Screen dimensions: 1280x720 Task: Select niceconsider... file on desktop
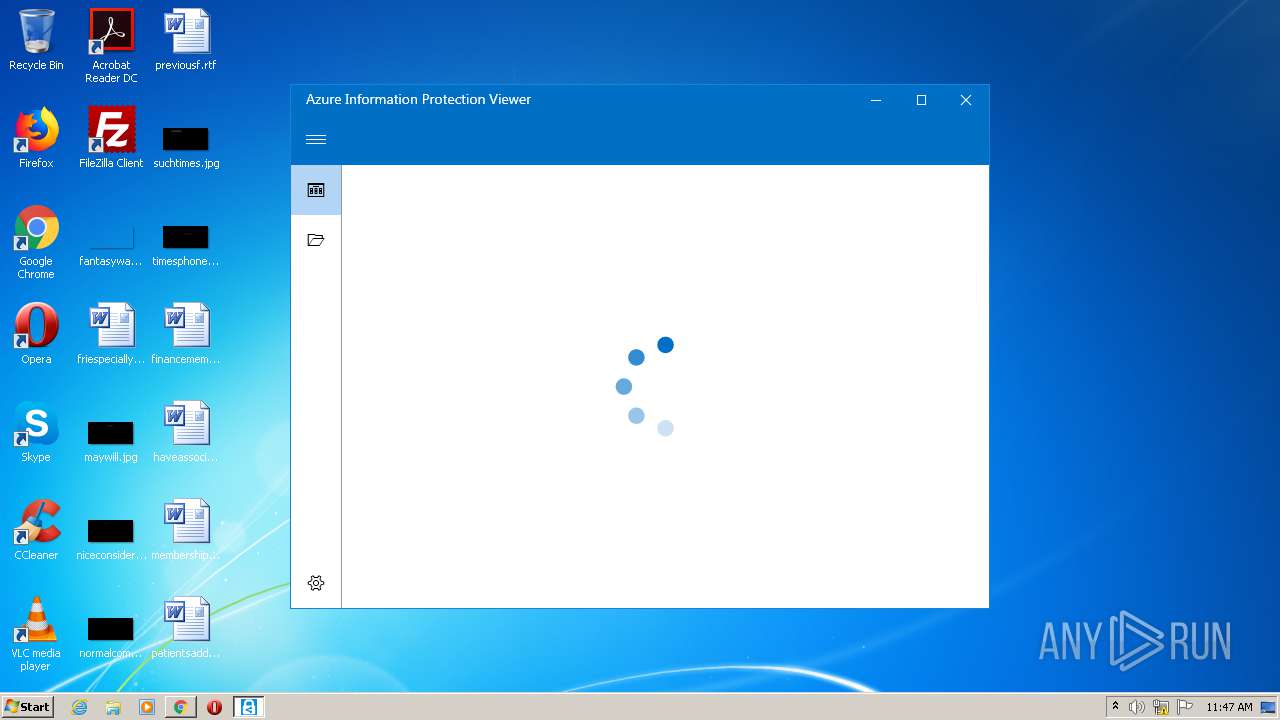tap(111, 538)
